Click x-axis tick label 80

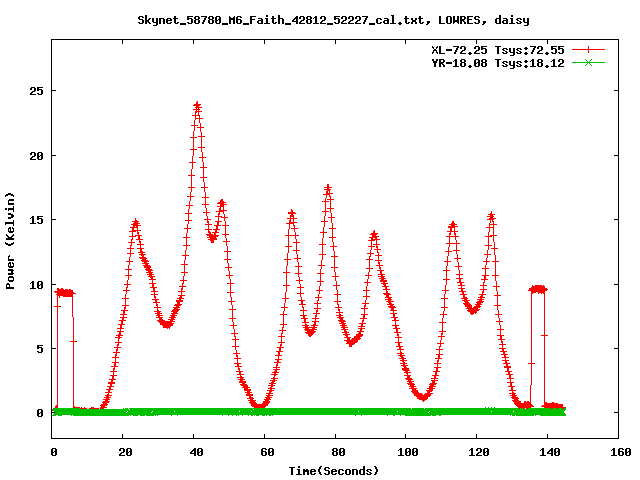338,452
